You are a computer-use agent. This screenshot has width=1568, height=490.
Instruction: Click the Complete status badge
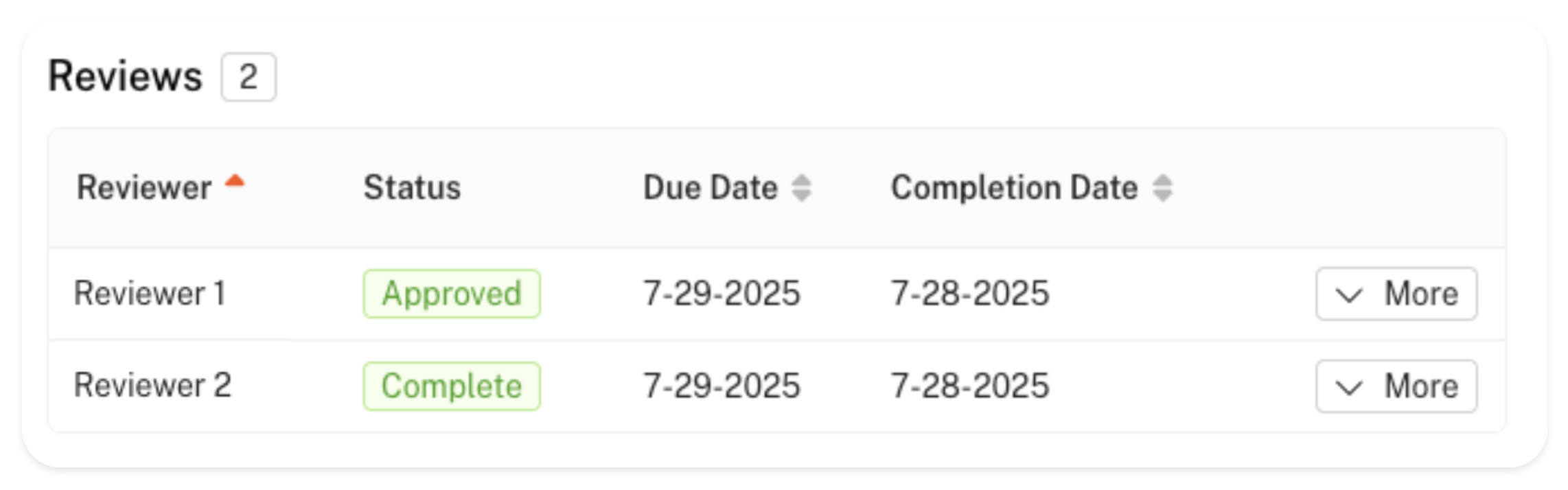pos(452,386)
